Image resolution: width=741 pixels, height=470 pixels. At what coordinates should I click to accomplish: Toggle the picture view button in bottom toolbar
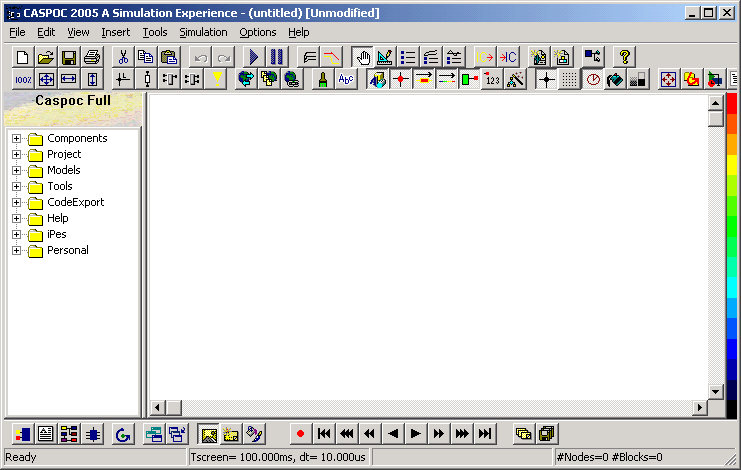pyautogui.click(x=208, y=434)
